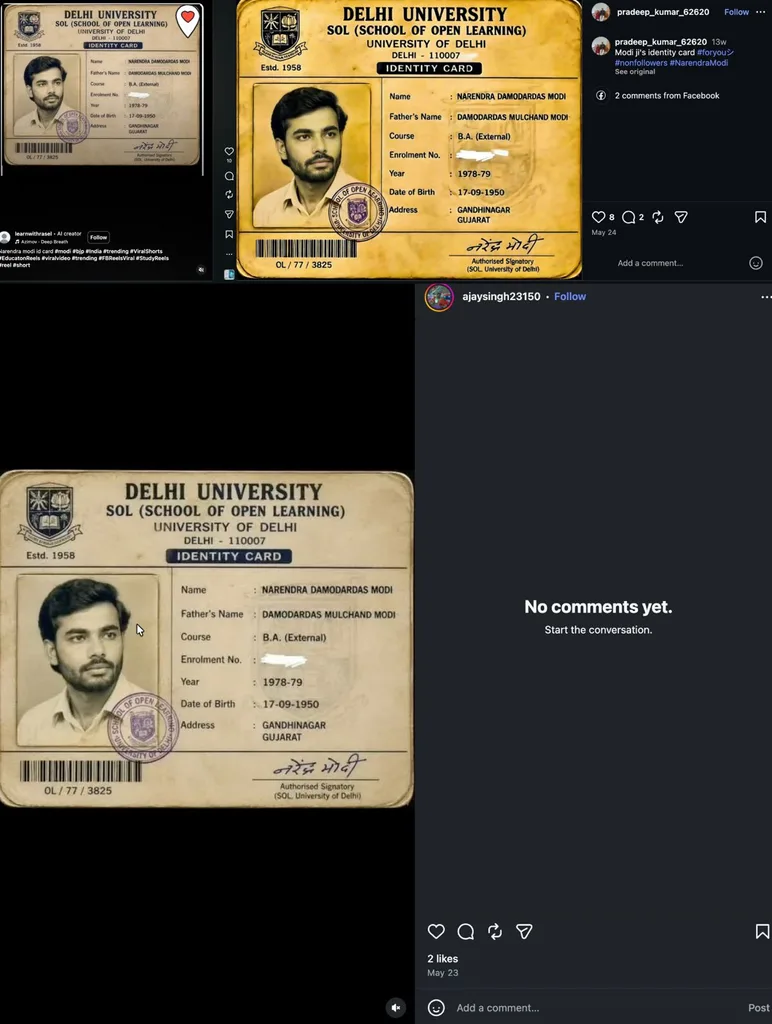This screenshot has height=1024, width=772.
Task: Like the ajaysingh23150 post
Action: point(436,931)
